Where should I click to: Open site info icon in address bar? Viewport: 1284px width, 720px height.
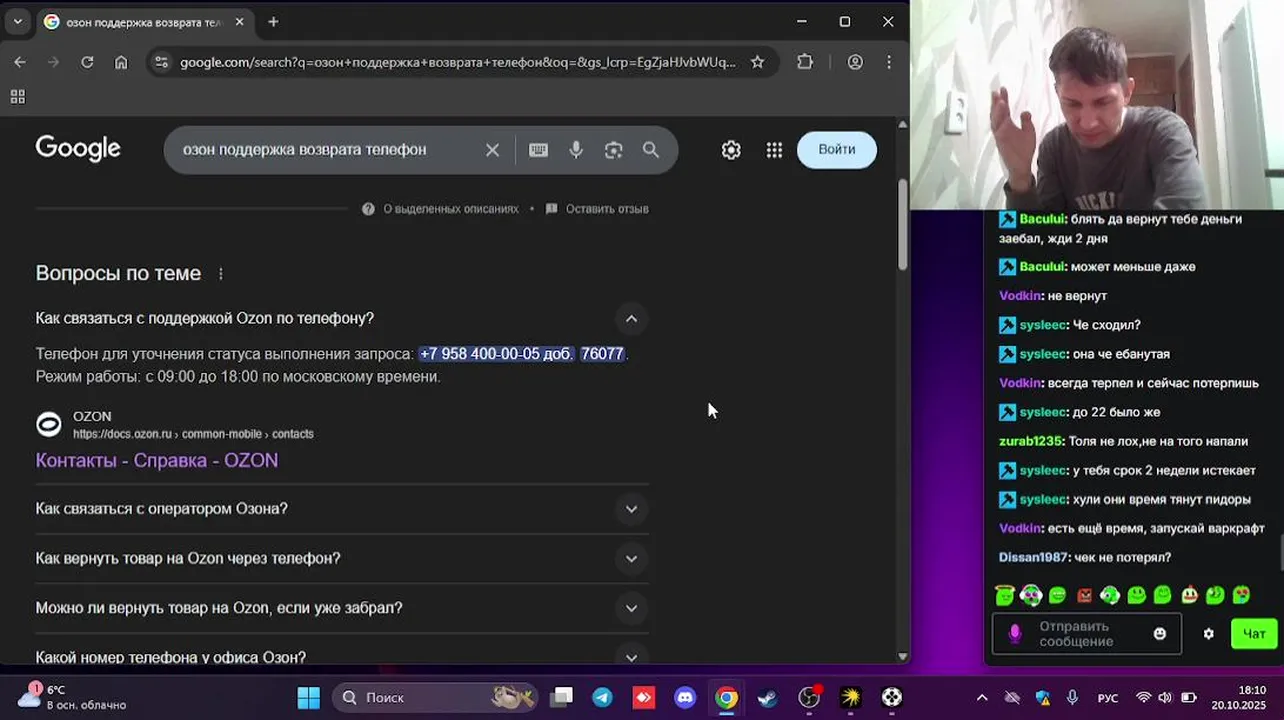161,62
